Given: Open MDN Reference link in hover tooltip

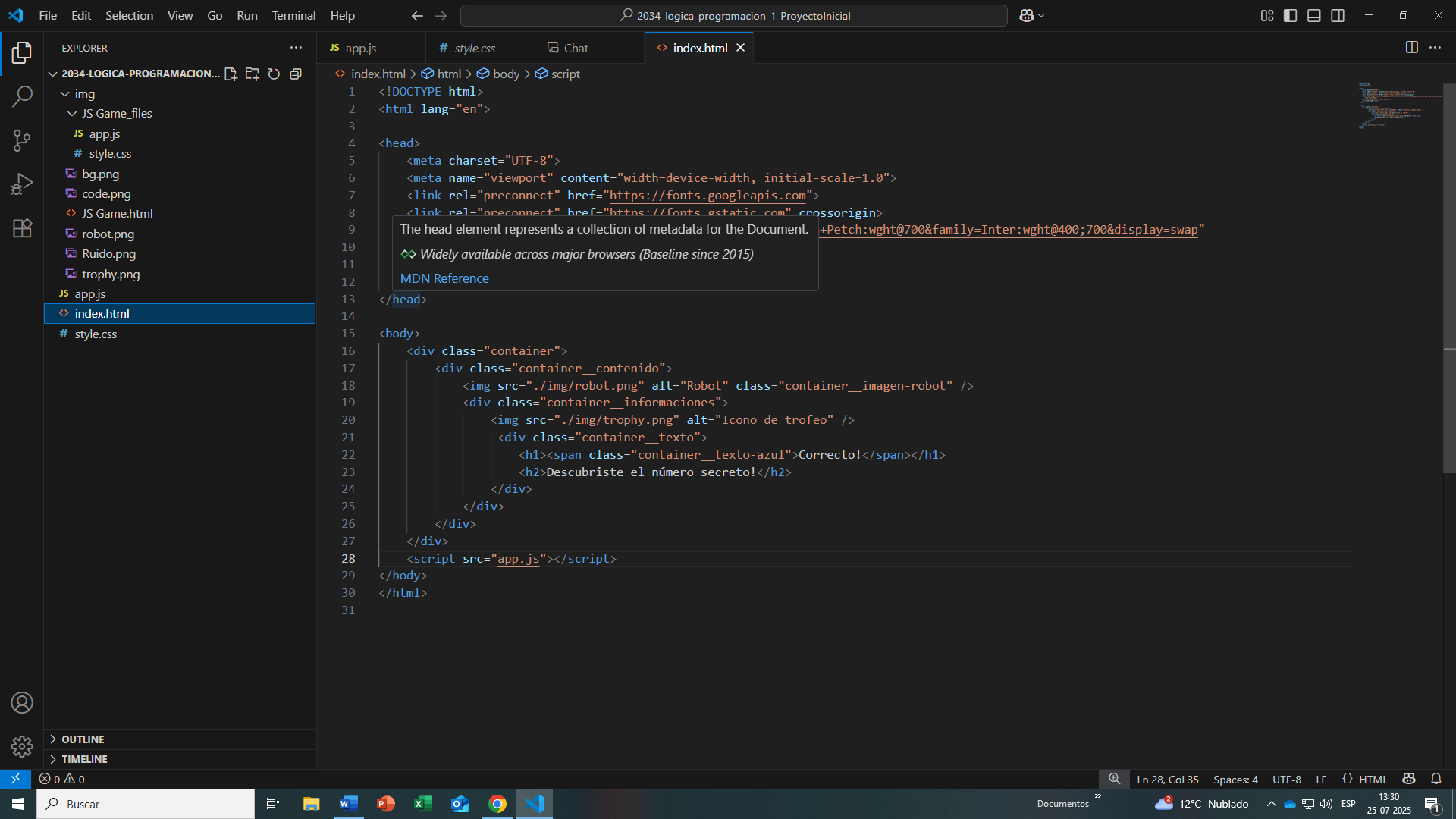Looking at the screenshot, I should coord(444,278).
